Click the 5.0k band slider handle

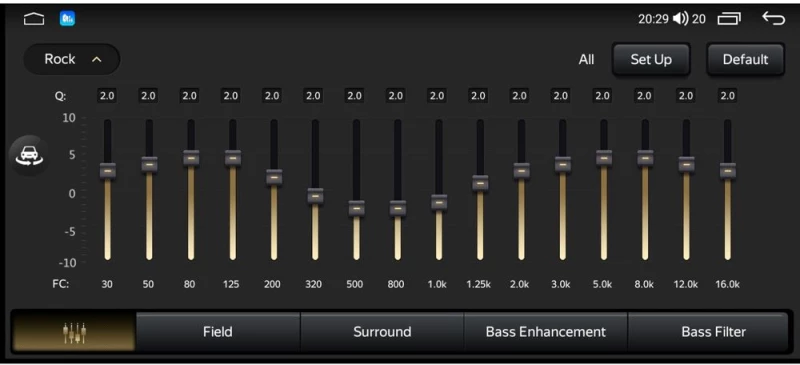tap(604, 158)
